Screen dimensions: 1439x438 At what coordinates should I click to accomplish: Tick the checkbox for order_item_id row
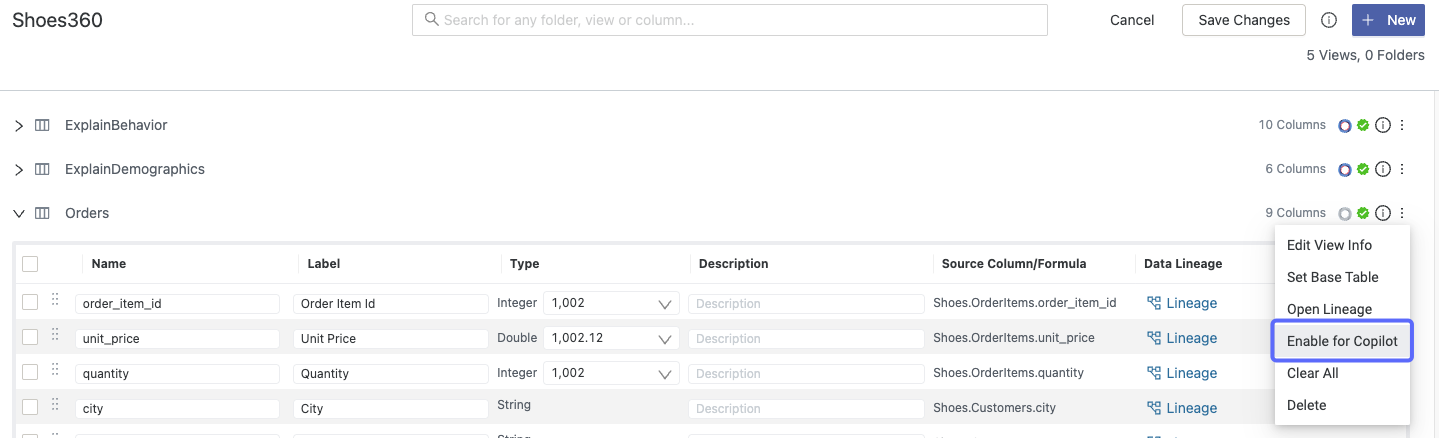click(x=30, y=302)
